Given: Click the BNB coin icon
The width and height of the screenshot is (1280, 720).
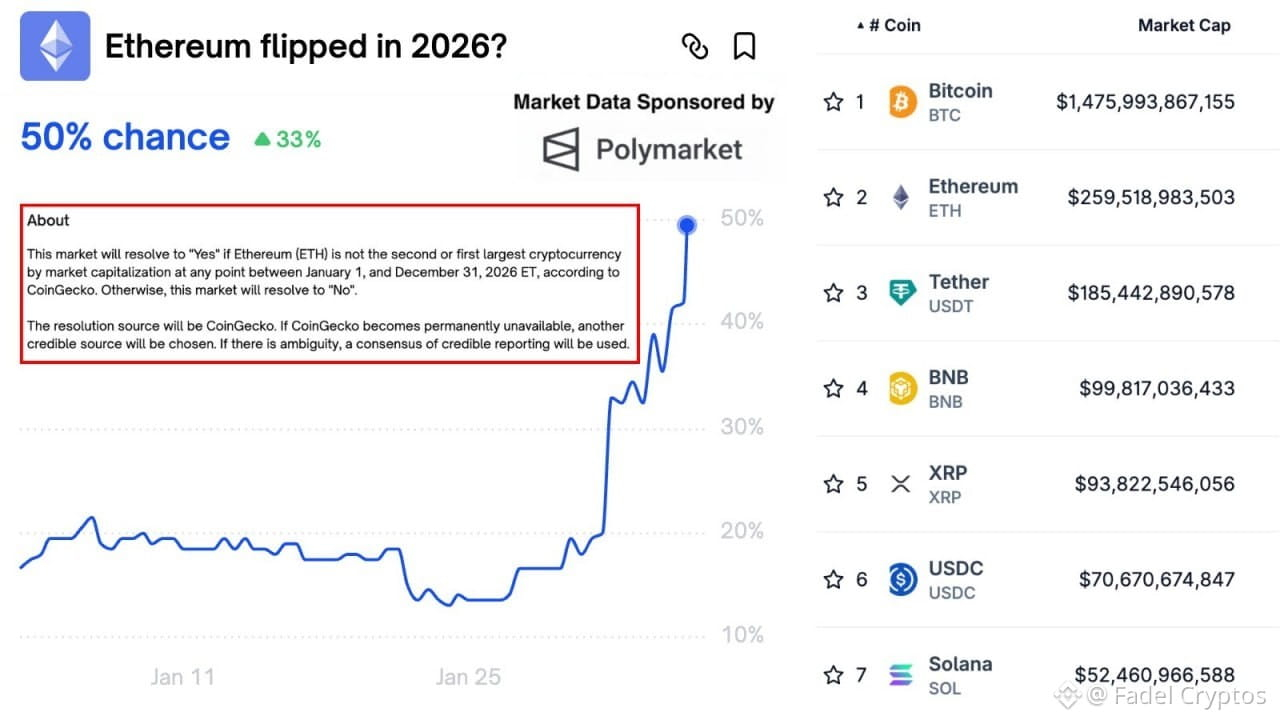Looking at the screenshot, I should (x=903, y=389).
